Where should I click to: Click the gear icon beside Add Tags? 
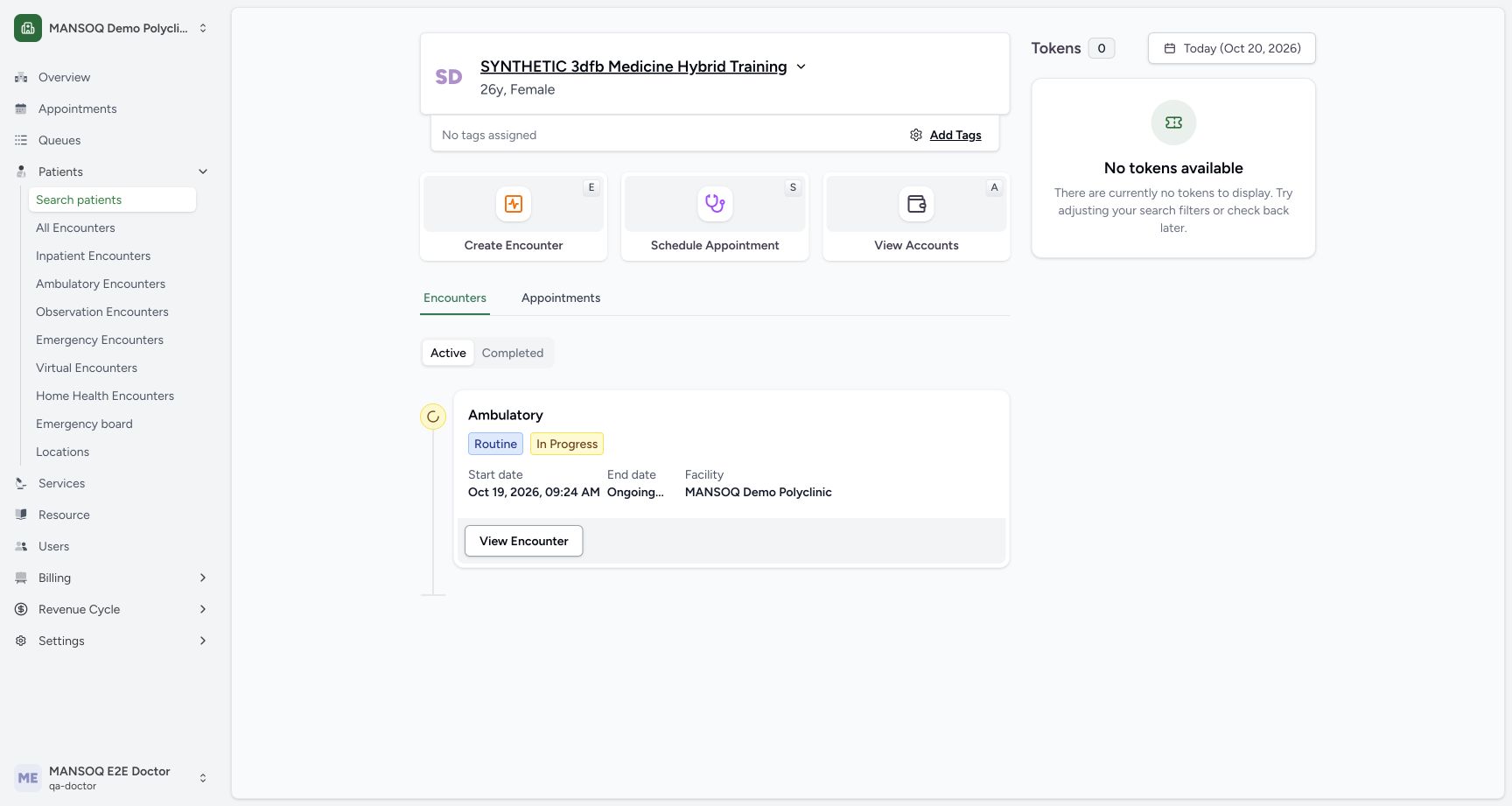pos(916,135)
